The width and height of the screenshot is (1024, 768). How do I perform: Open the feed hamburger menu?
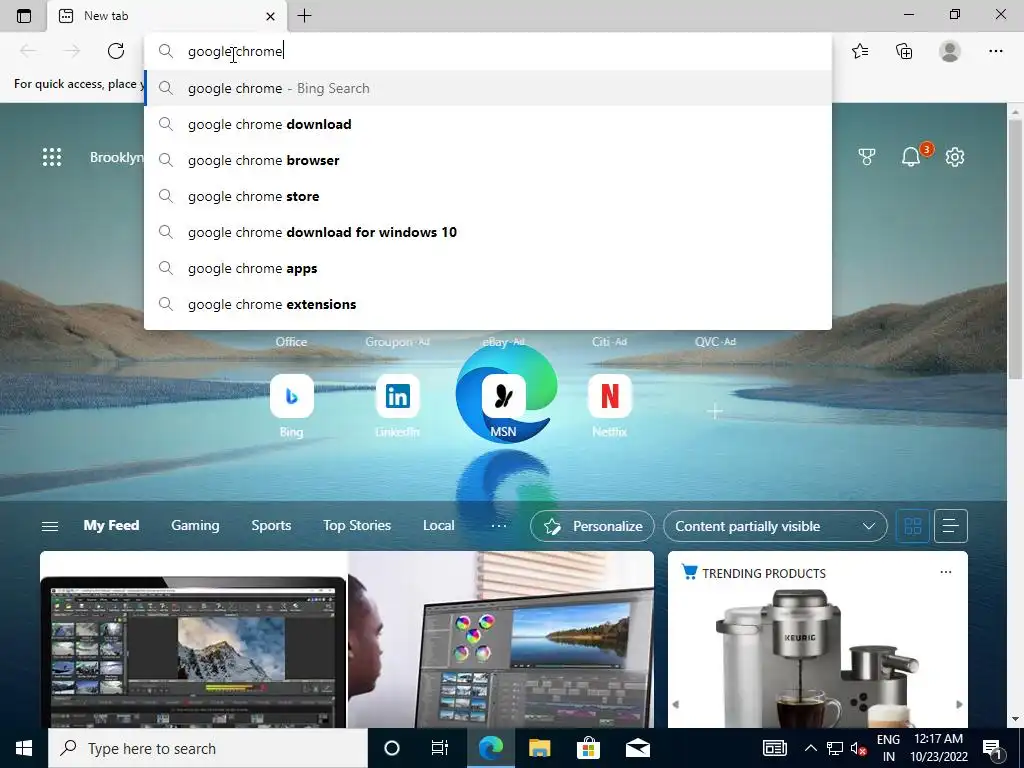coord(50,526)
